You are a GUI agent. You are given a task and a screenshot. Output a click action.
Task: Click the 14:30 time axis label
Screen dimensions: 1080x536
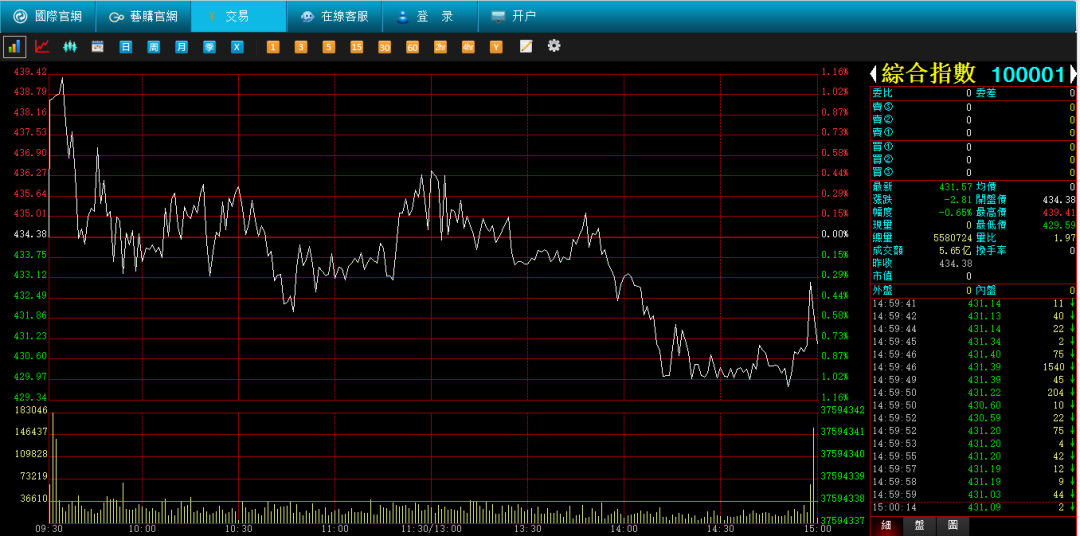720,529
